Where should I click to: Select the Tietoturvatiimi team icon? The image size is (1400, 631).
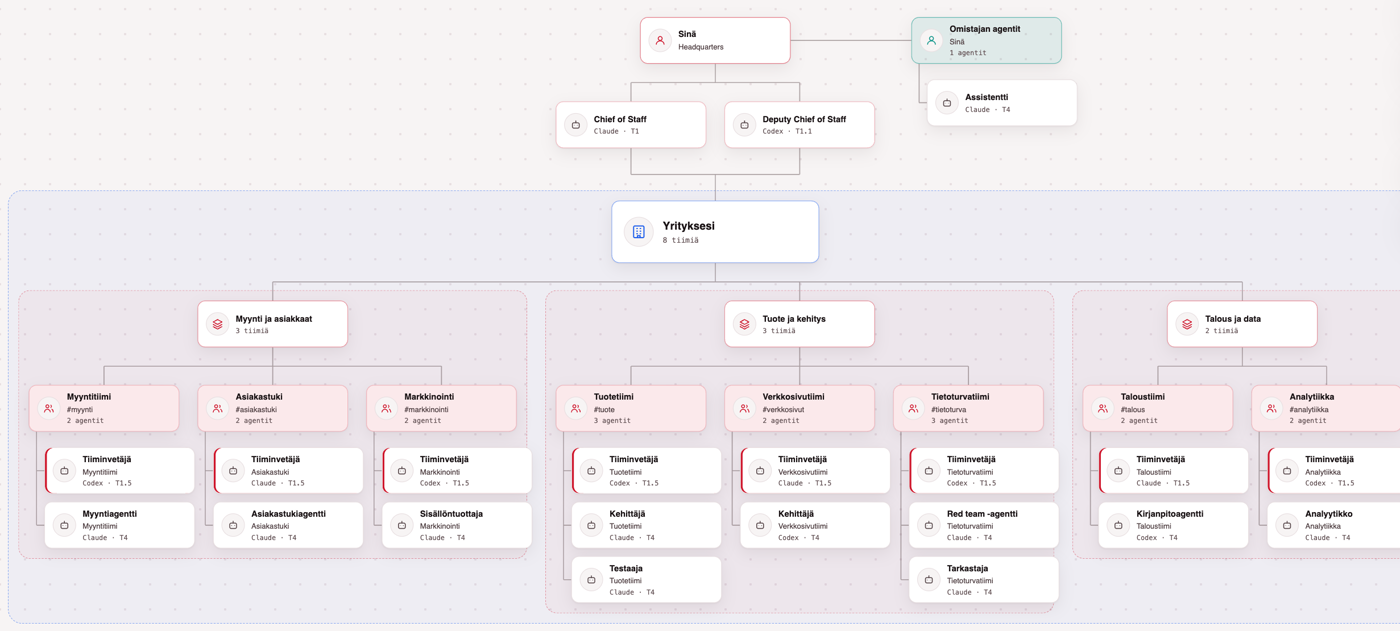point(913,408)
